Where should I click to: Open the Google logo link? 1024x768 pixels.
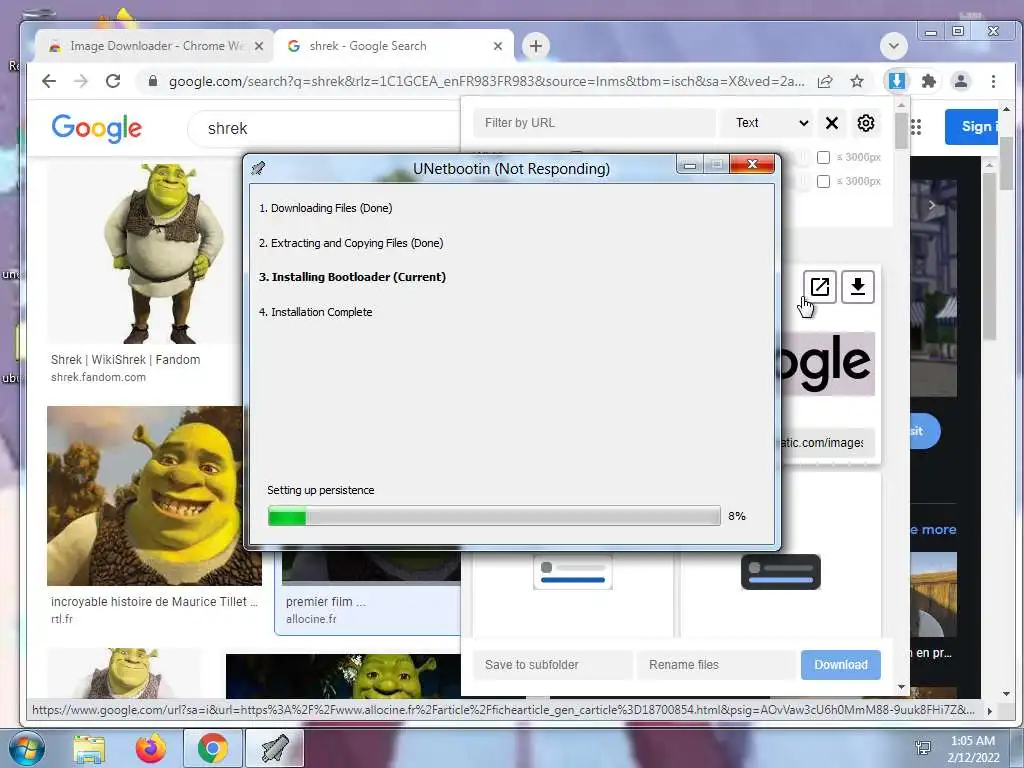tap(97, 128)
